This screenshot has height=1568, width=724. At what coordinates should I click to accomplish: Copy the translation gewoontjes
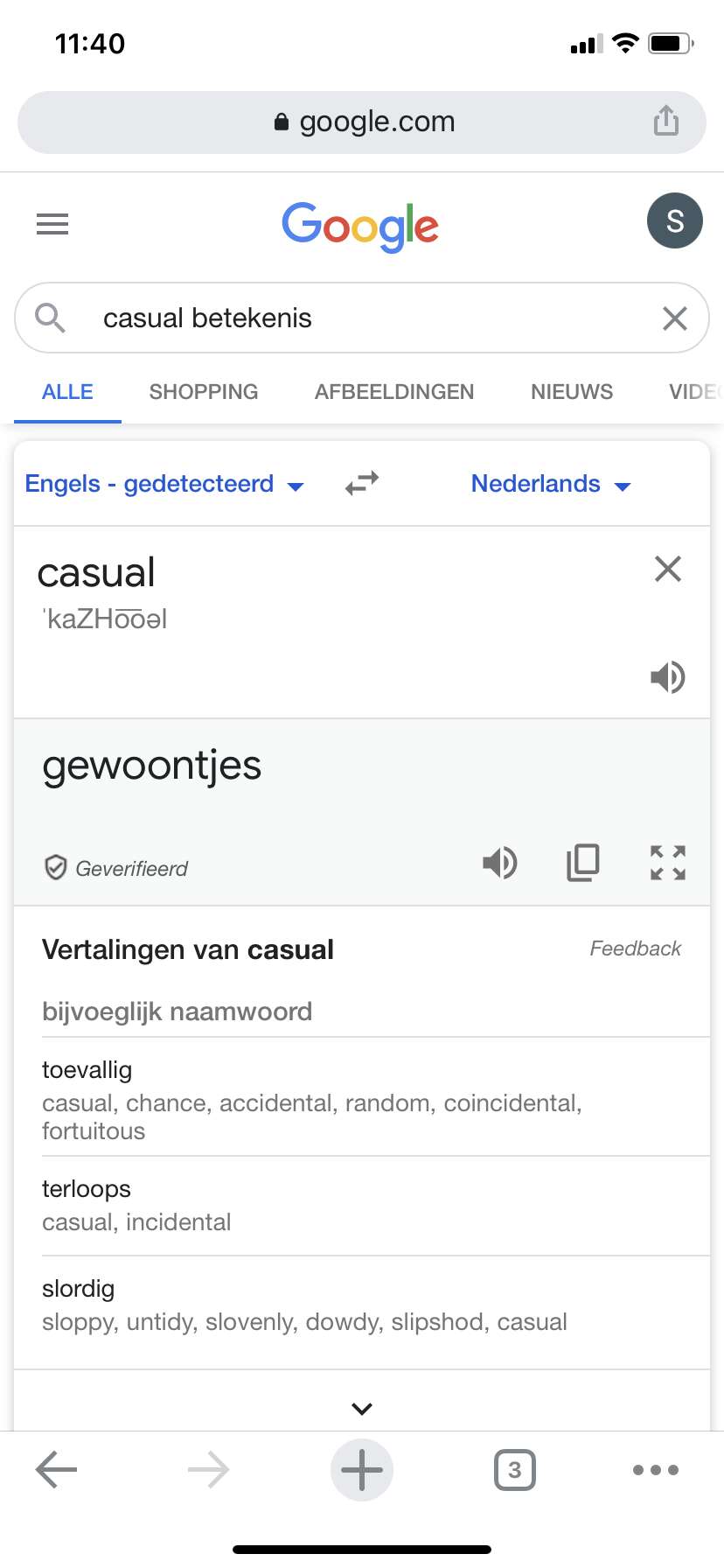point(583,863)
